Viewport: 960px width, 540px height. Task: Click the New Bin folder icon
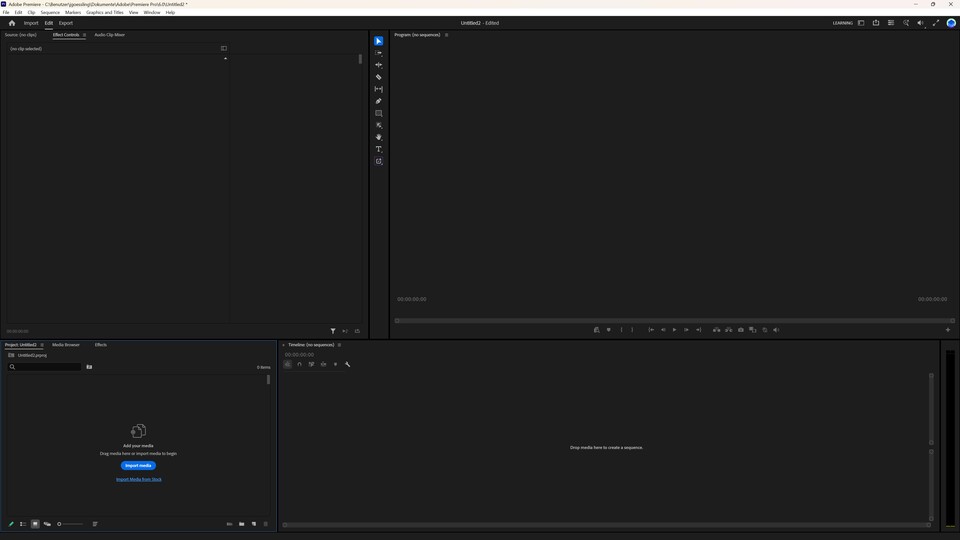coord(242,524)
